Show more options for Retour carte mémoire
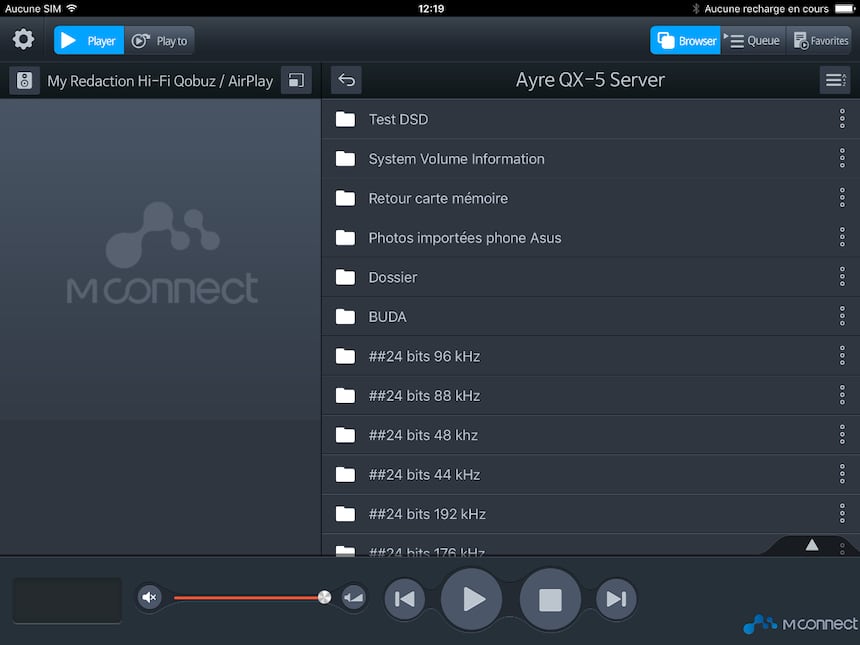This screenshot has width=860, height=645. pyautogui.click(x=842, y=198)
